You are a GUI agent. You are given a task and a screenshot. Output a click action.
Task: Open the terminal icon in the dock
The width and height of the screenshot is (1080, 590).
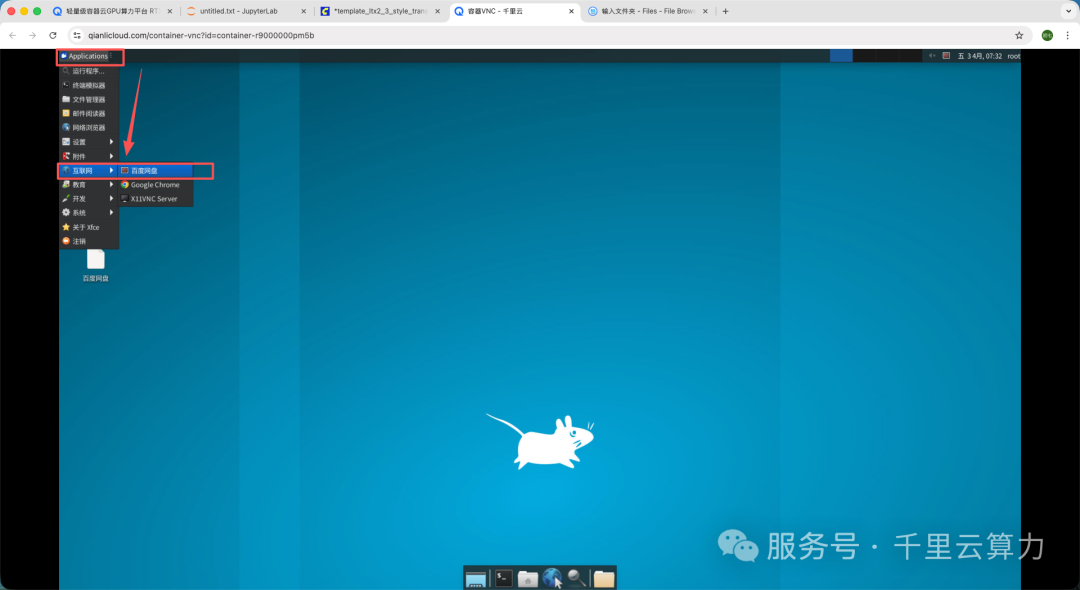pyautogui.click(x=503, y=579)
